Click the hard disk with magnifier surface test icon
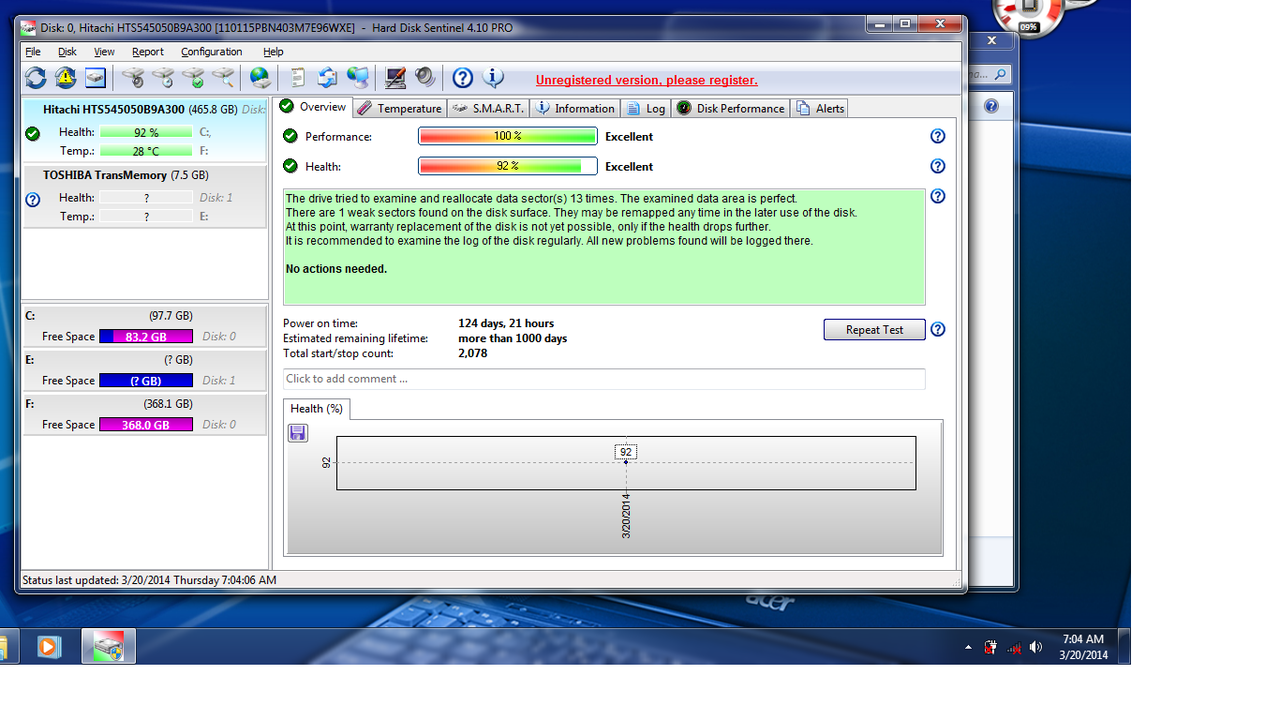Viewport: 1280px width, 720px height. (x=223, y=77)
